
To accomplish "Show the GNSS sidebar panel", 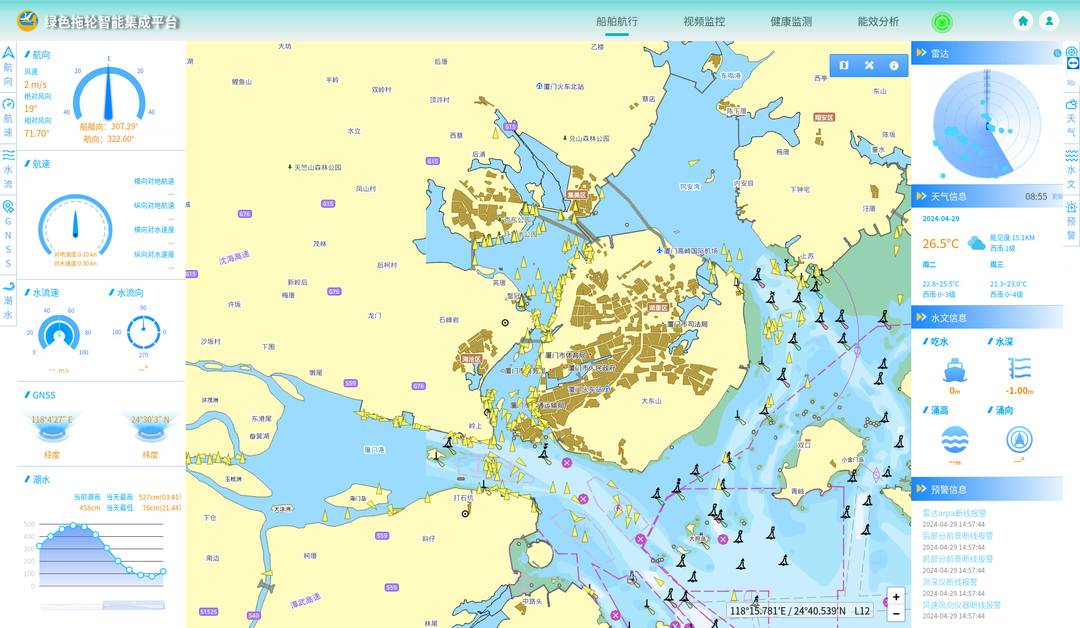I will click(8, 235).
